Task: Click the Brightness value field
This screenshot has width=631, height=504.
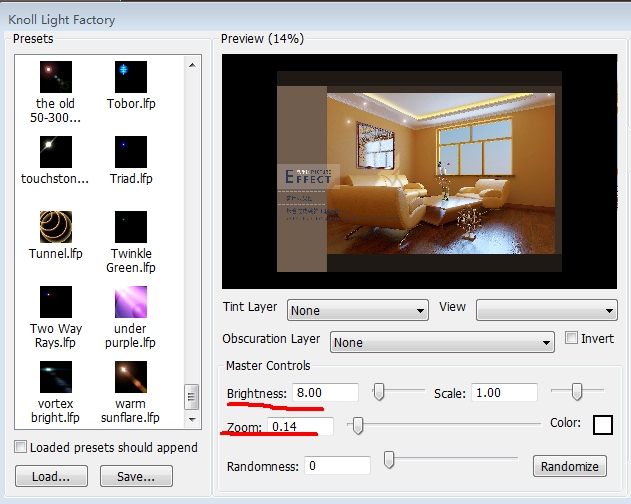Action: (325, 392)
